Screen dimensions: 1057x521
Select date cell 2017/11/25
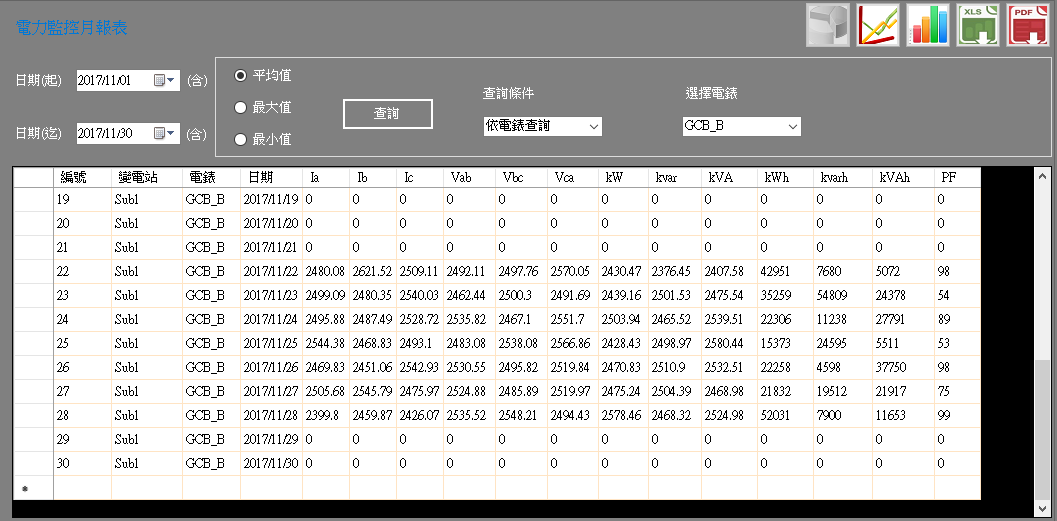coord(272,343)
